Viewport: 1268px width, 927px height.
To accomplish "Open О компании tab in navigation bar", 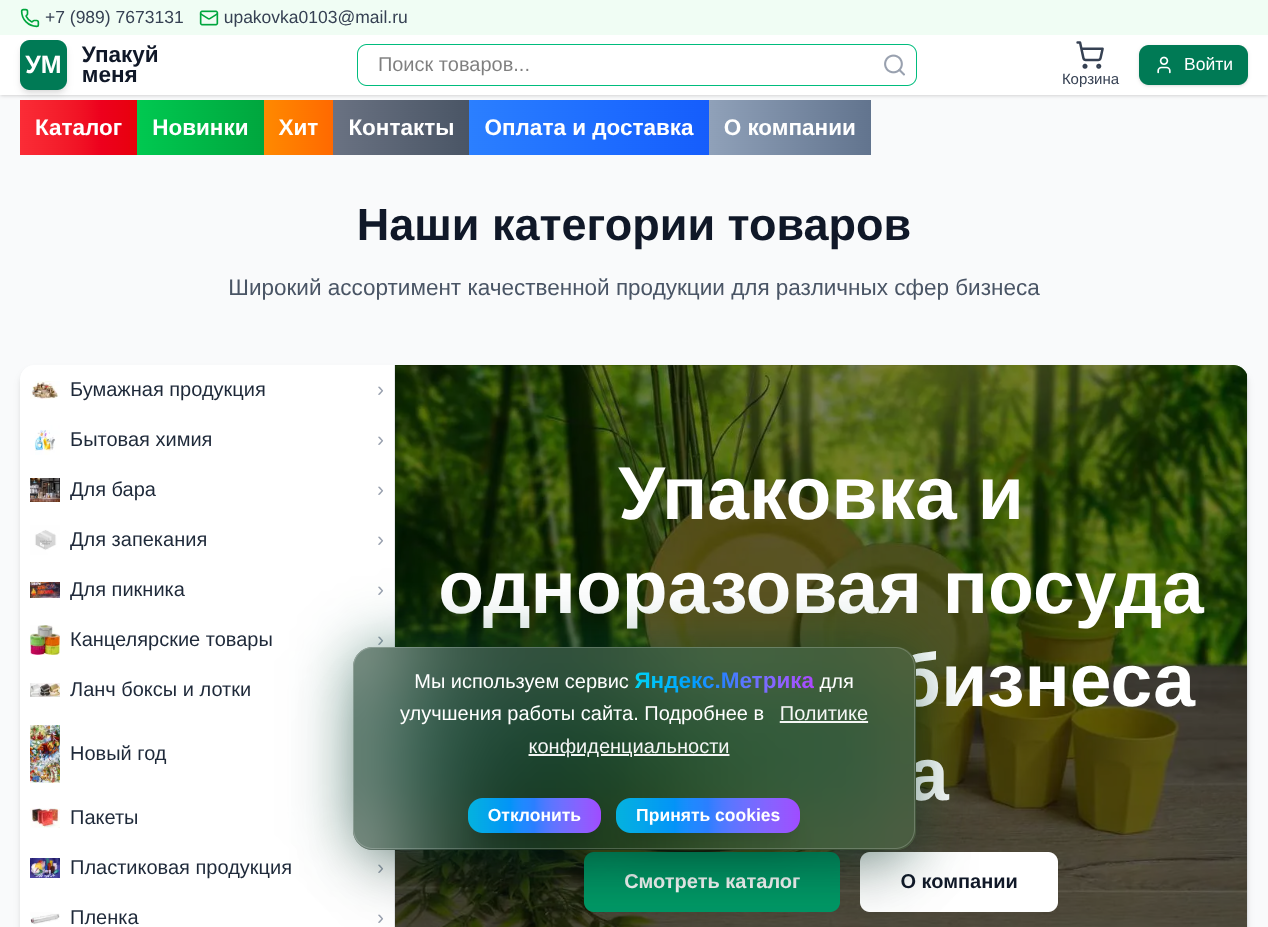I will (790, 128).
